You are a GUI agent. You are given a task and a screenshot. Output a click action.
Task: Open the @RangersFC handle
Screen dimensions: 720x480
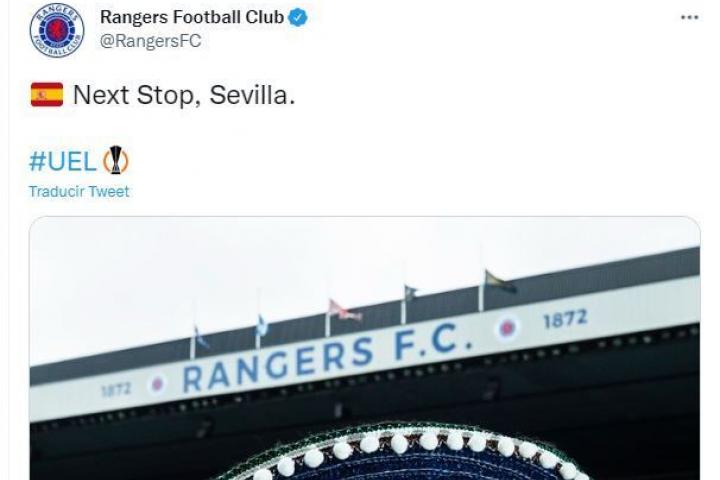click(x=151, y=41)
